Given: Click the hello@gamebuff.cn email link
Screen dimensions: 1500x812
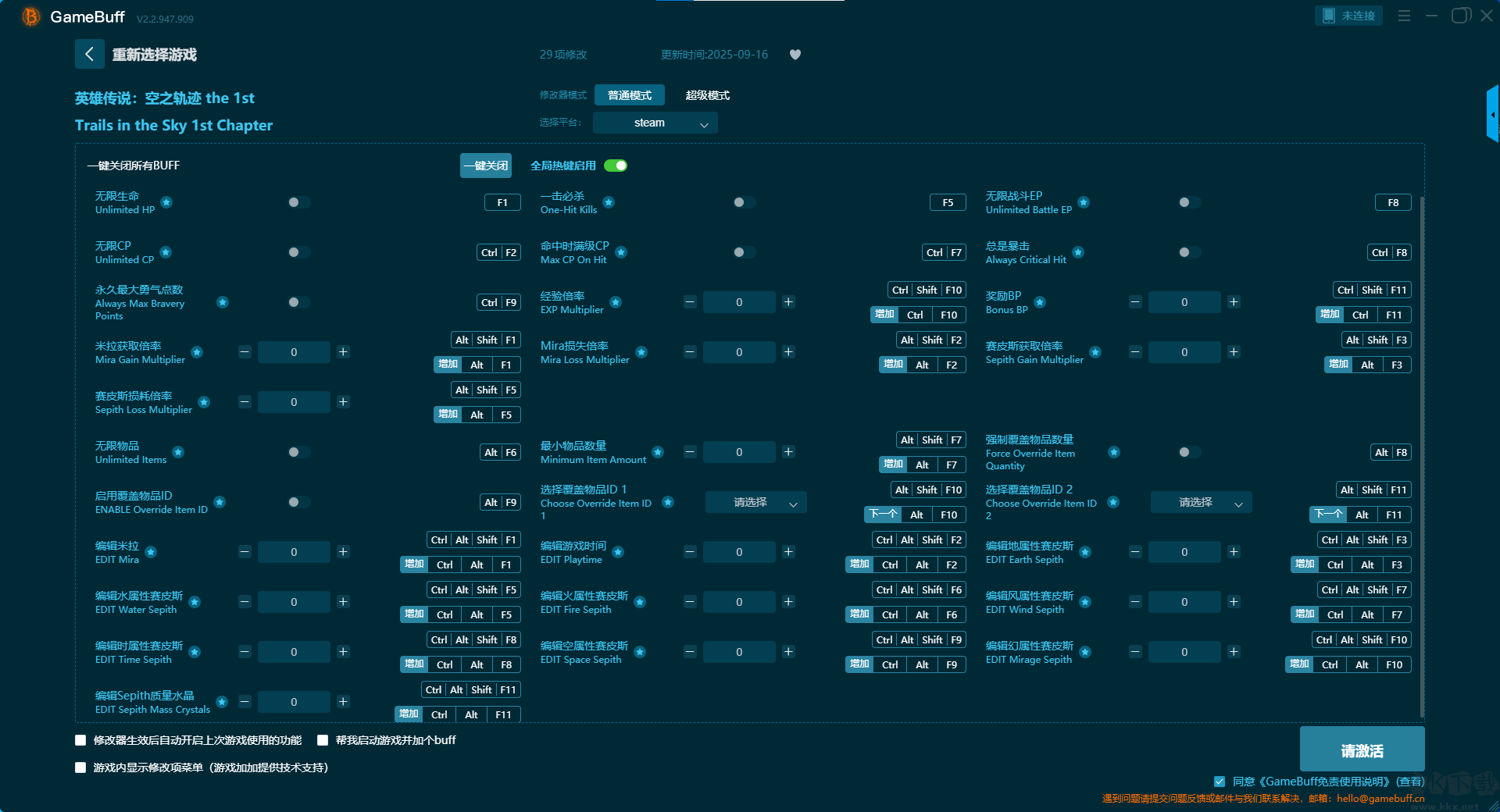Looking at the screenshot, I should (x=1380, y=798).
